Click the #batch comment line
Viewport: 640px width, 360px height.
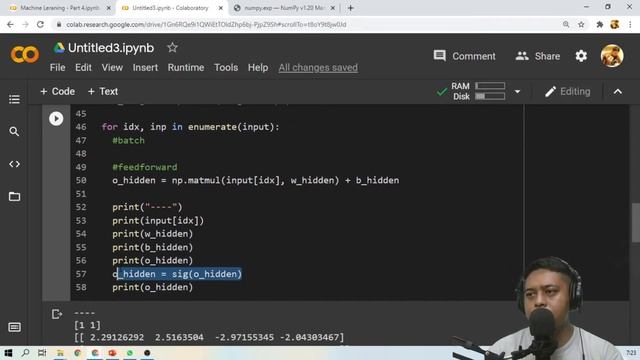point(128,140)
